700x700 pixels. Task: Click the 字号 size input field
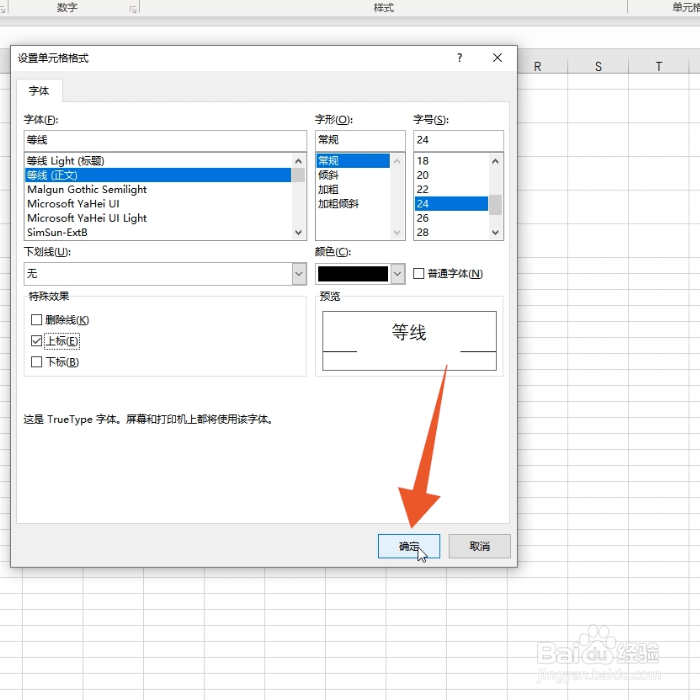point(458,140)
